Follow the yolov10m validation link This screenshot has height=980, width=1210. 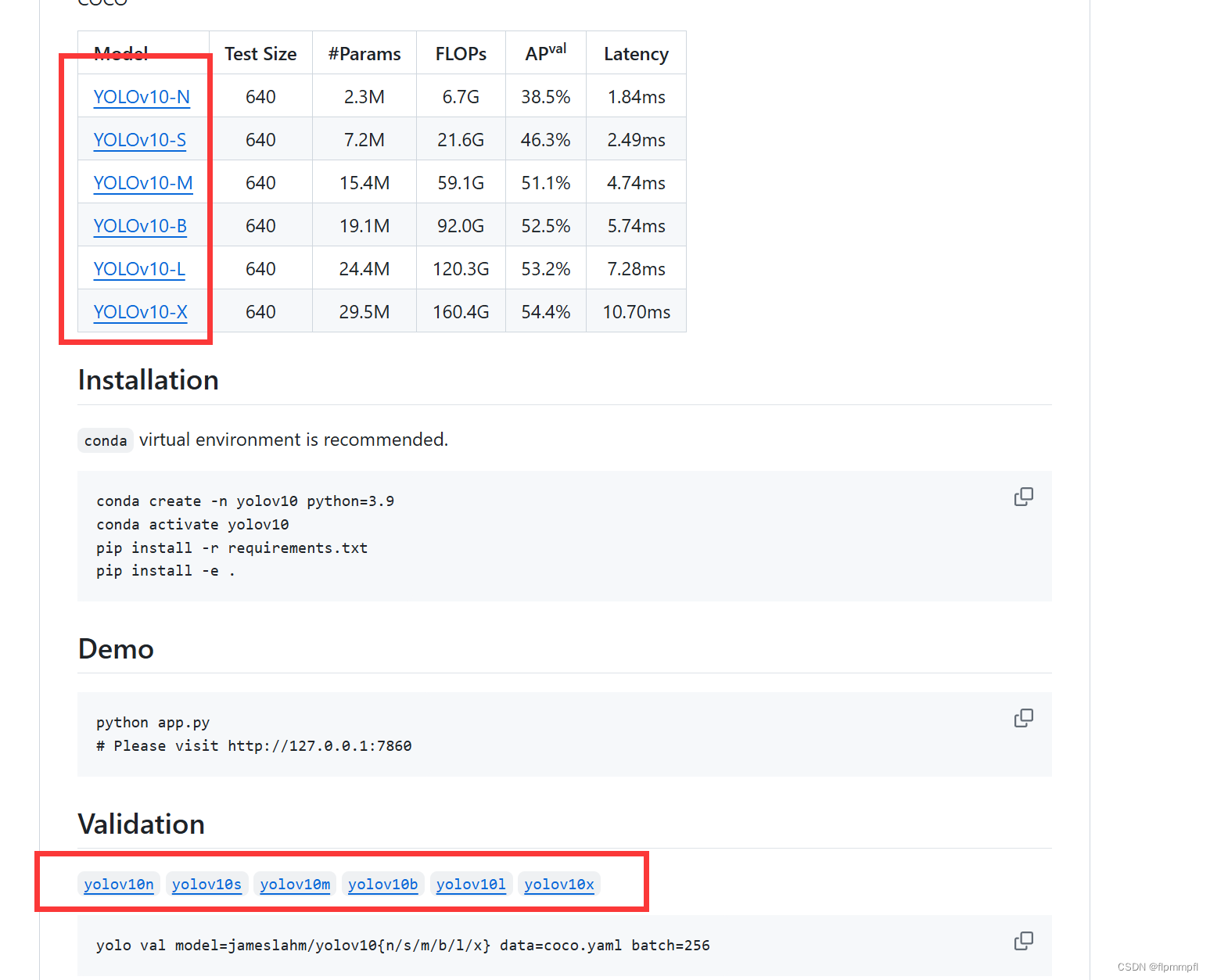pyautogui.click(x=295, y=884)
